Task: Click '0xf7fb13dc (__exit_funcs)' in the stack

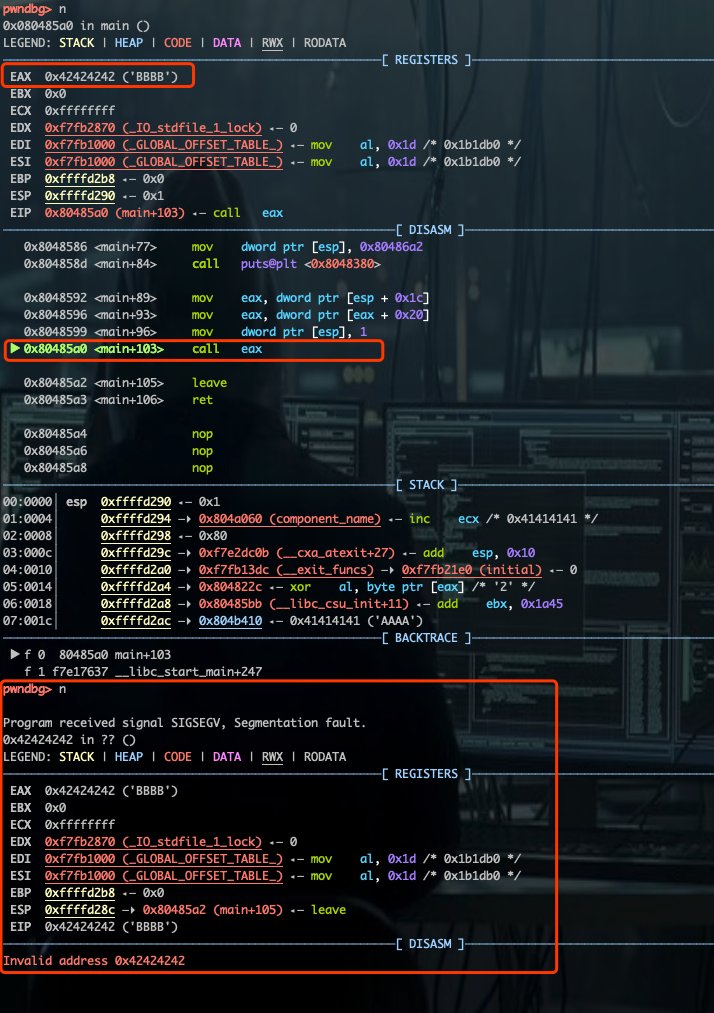Action: (286, 570)
